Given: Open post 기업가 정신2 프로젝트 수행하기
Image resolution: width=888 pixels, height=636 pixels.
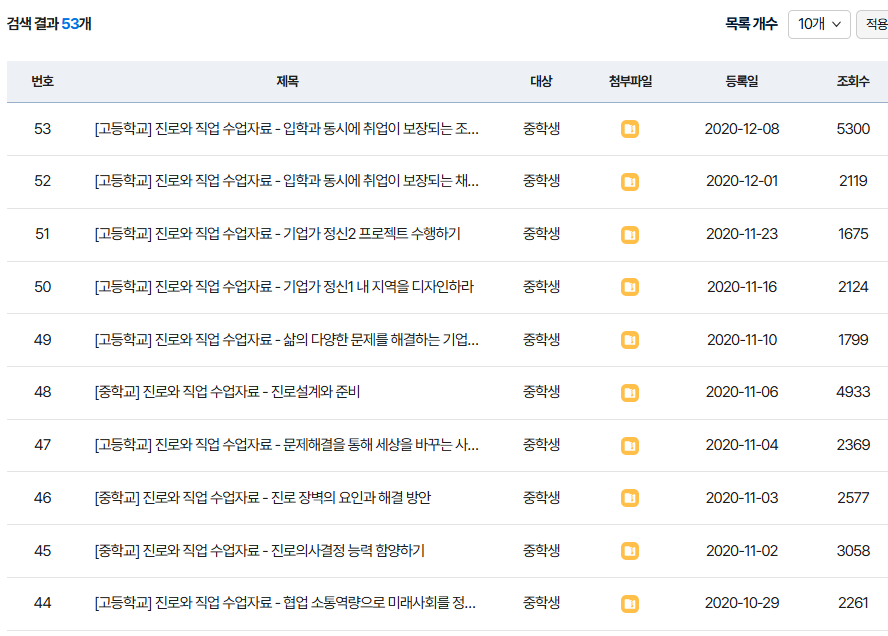Looking at the screenshot, I should [x=278, y=234].
